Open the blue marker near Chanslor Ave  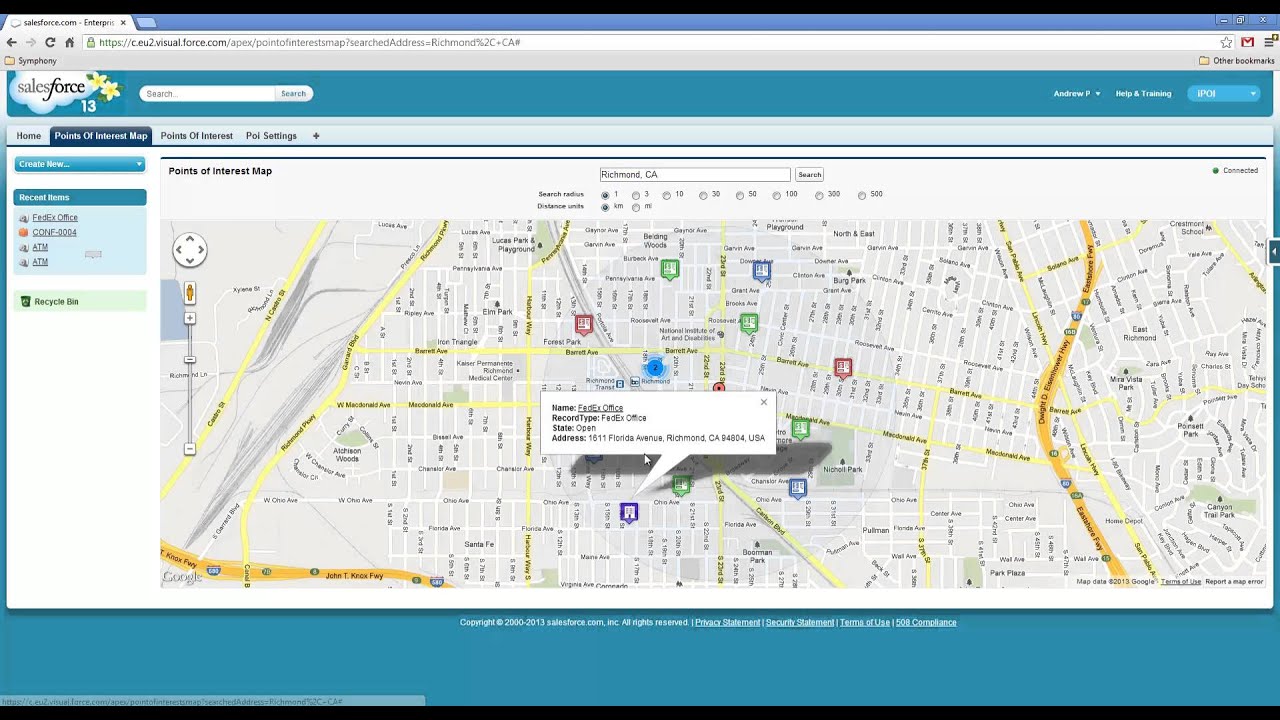click(x=797, y=488)
